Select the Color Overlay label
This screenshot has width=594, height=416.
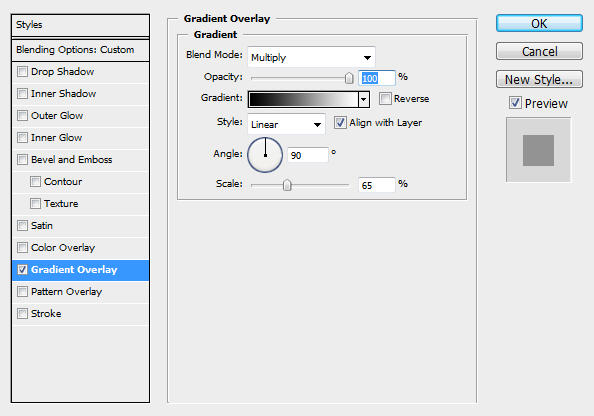tap(63, 247)
